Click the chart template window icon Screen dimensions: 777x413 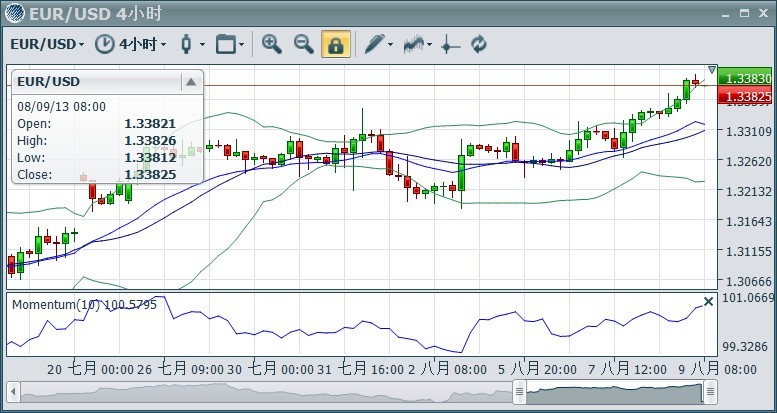[225, 45]
